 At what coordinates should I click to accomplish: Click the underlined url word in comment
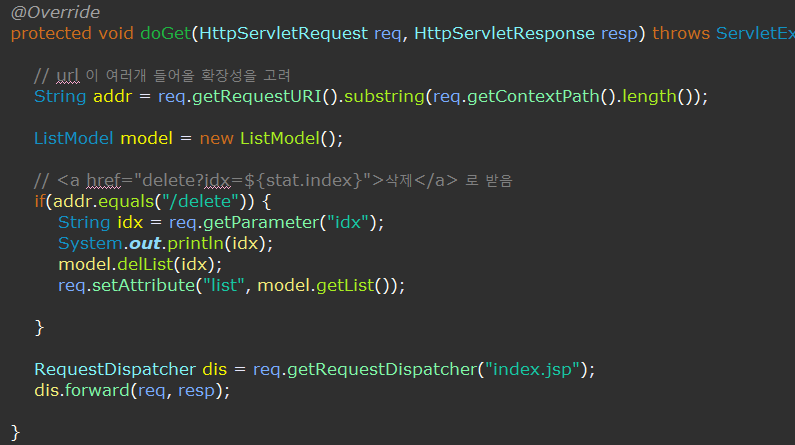[x=67, y=76]
